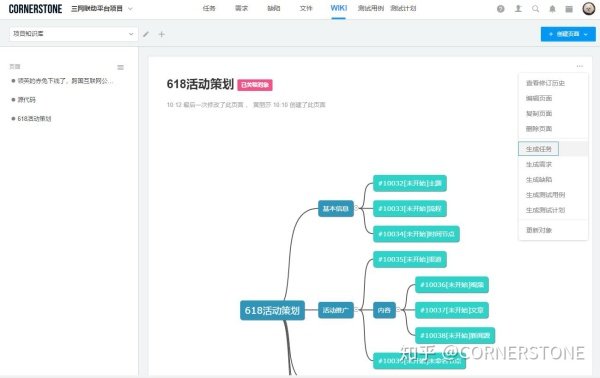Screen dimensions: 600x378
Task: Click the three-dot more options icon
Action: [x=580, y=66]
